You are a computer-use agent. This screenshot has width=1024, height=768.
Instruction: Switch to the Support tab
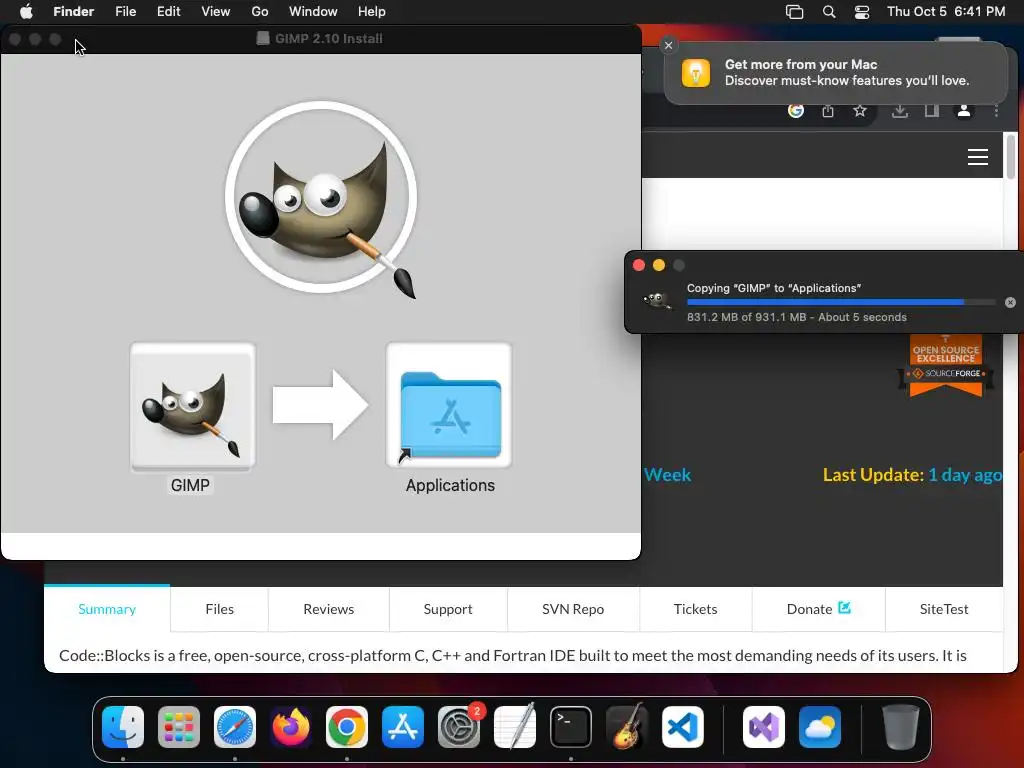coord(448,609)
